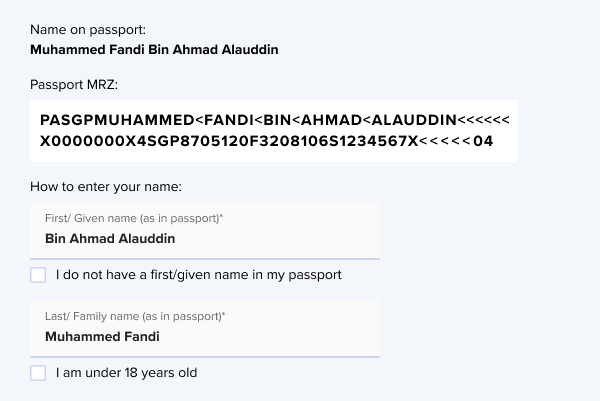Viewport: 600px width, 401px height.
Task: Check the under 18 years old box
Action: pos(38,373)
